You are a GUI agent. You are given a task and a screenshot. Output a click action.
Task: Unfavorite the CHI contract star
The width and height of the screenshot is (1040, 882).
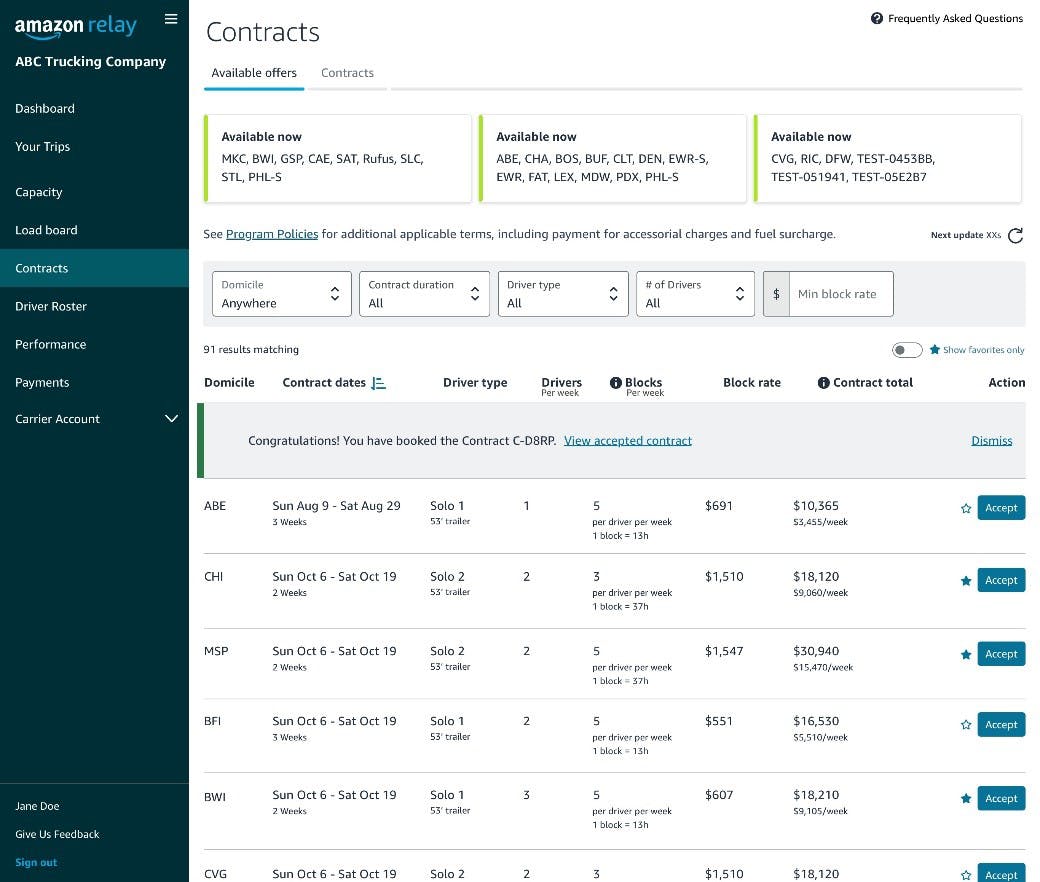click(966, 581)
